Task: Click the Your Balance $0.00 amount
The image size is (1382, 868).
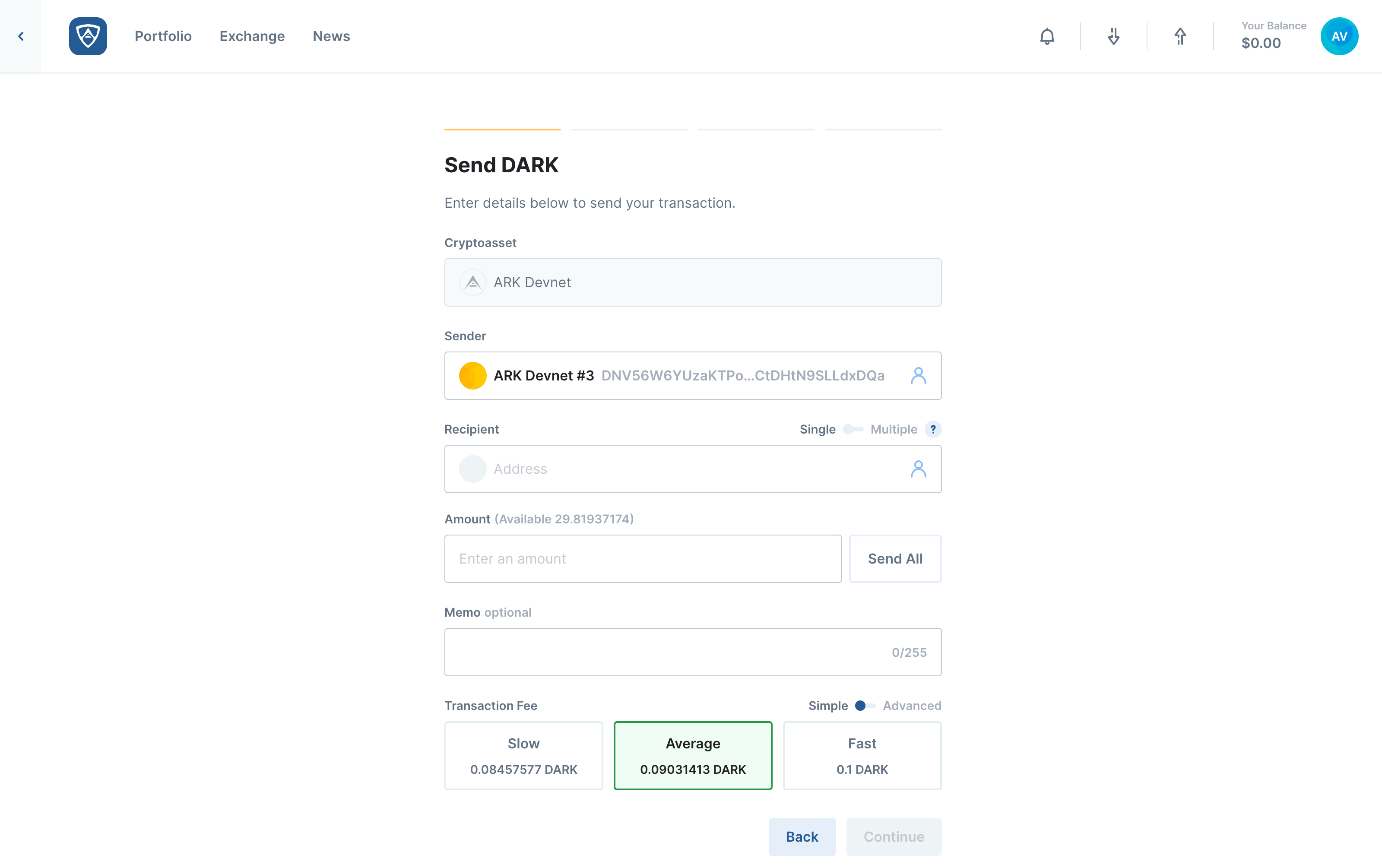Action: (1261, 43)
